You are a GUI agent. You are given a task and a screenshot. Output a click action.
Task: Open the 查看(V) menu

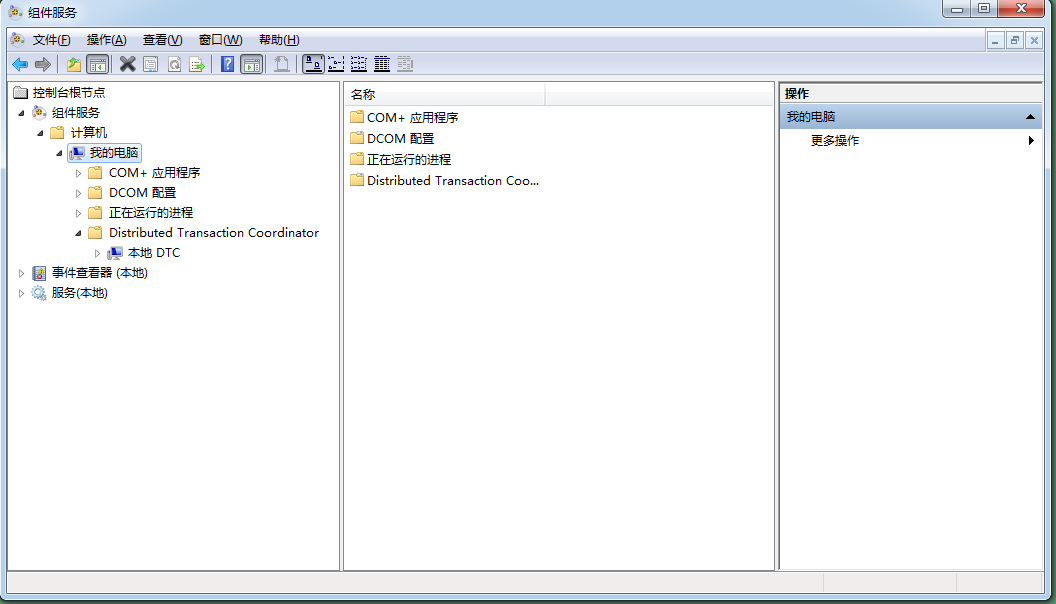(162, 39)
